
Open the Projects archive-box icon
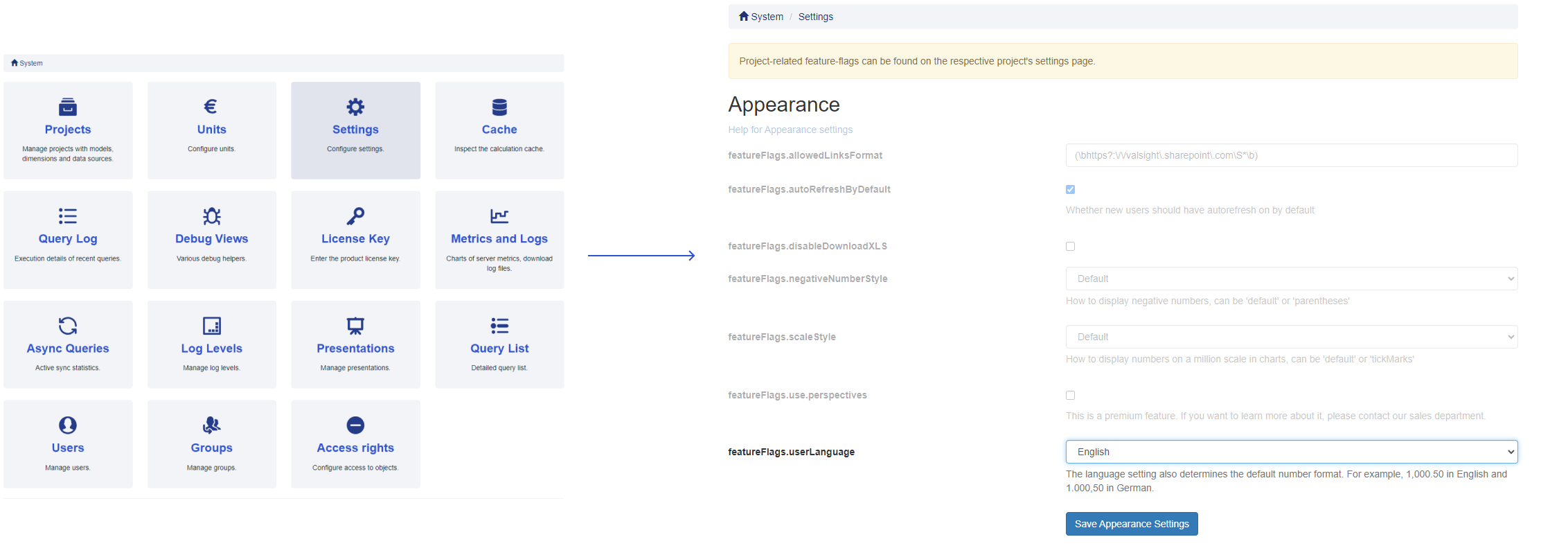tap(68, 107)
